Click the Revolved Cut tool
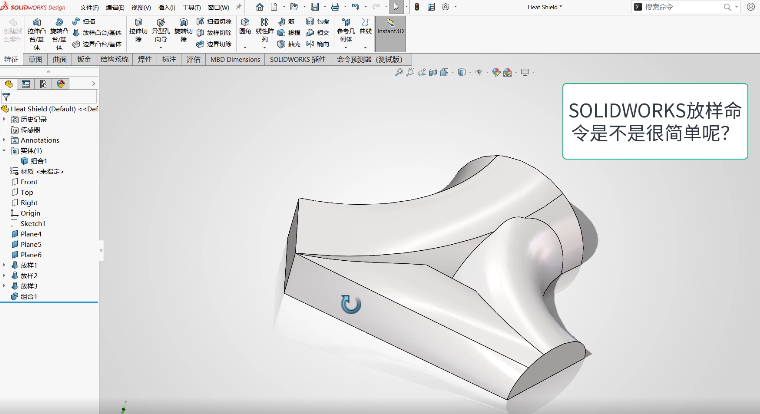Screen dimensions: 760x414 183,30
